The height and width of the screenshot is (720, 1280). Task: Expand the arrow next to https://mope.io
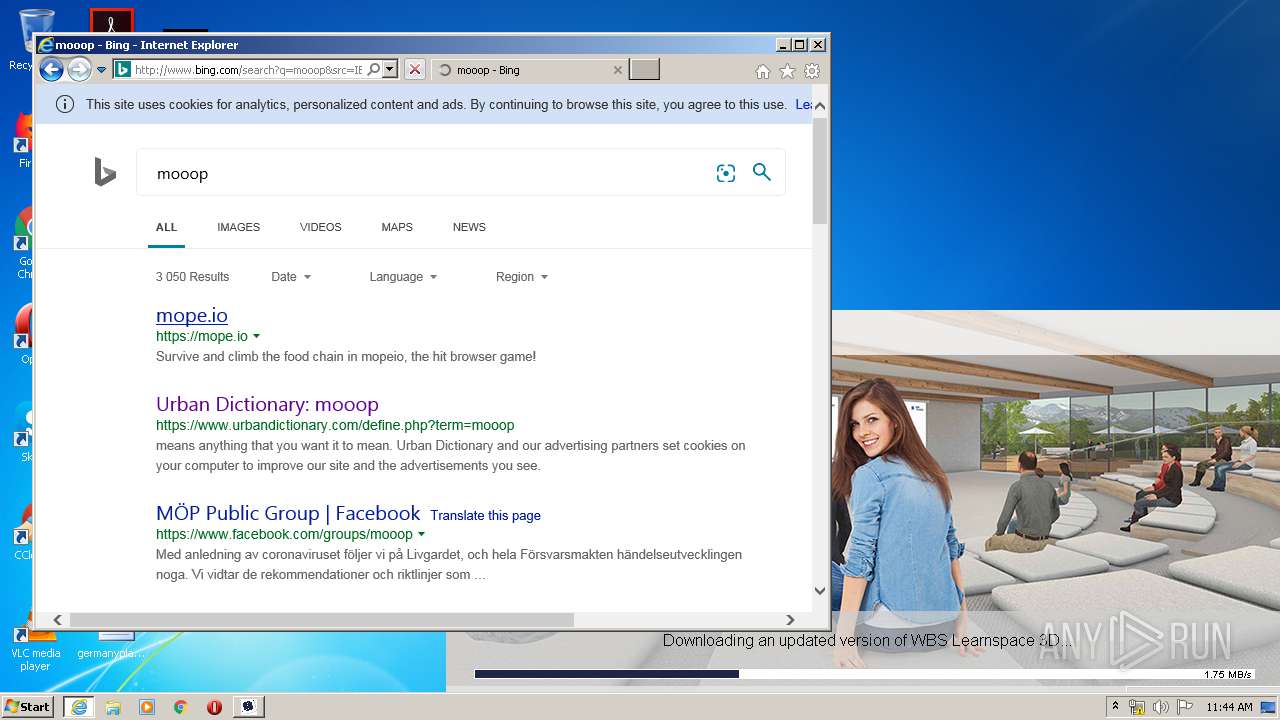click(x=257, y=337)
